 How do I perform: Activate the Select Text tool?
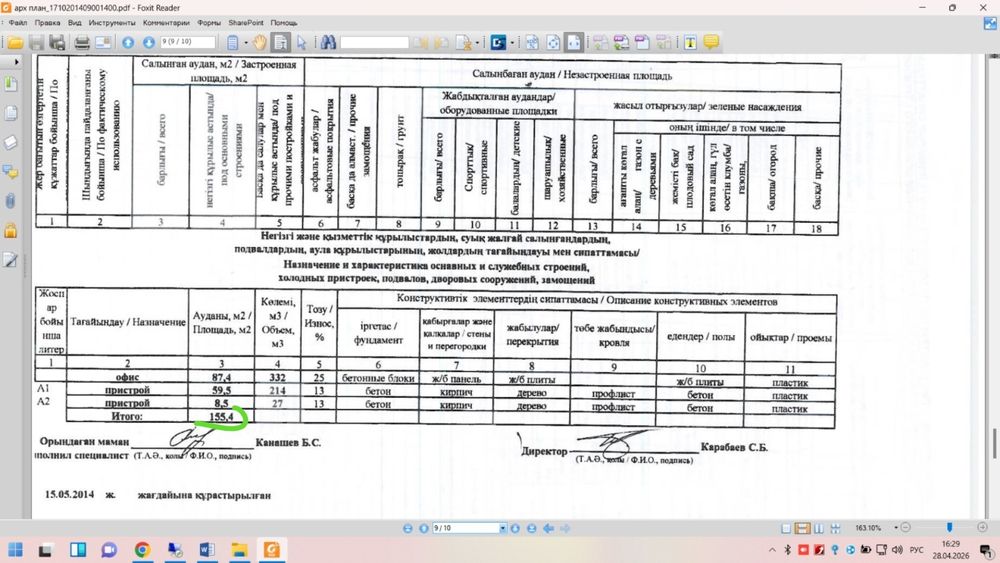click(281, 43)
